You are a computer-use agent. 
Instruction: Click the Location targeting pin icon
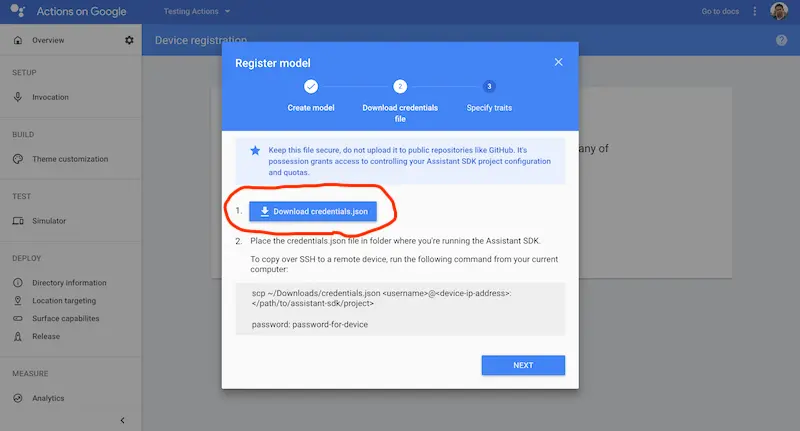[x=18, y=300]
